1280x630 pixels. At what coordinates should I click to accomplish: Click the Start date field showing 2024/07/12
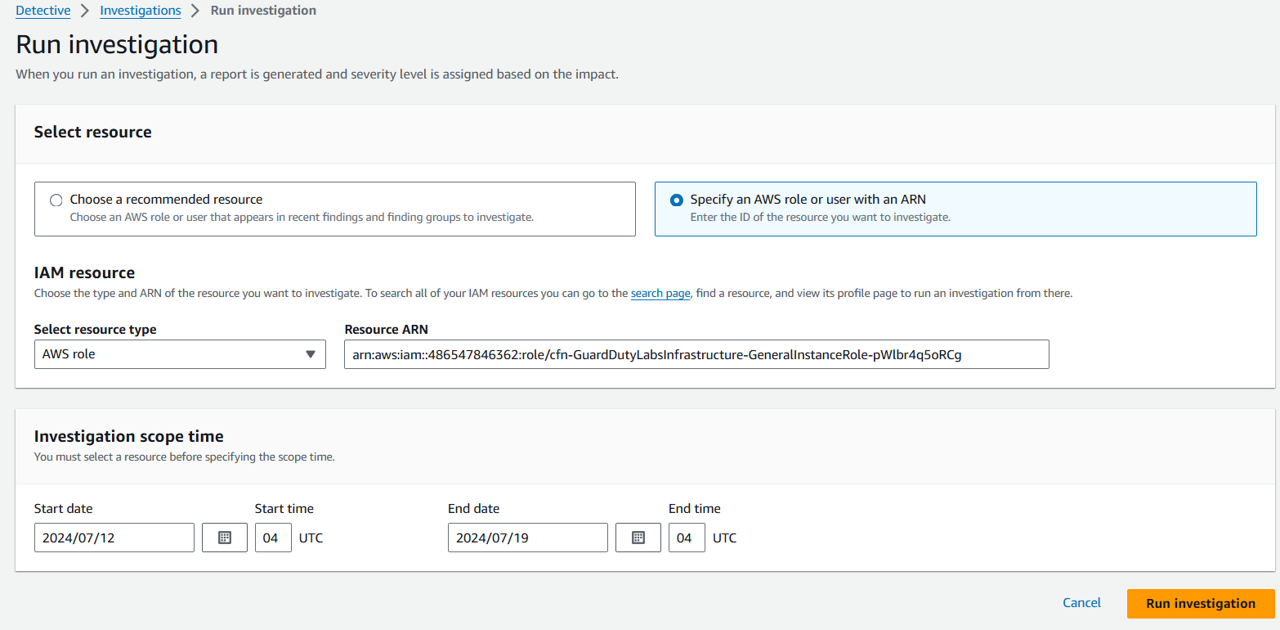(114, 538)
